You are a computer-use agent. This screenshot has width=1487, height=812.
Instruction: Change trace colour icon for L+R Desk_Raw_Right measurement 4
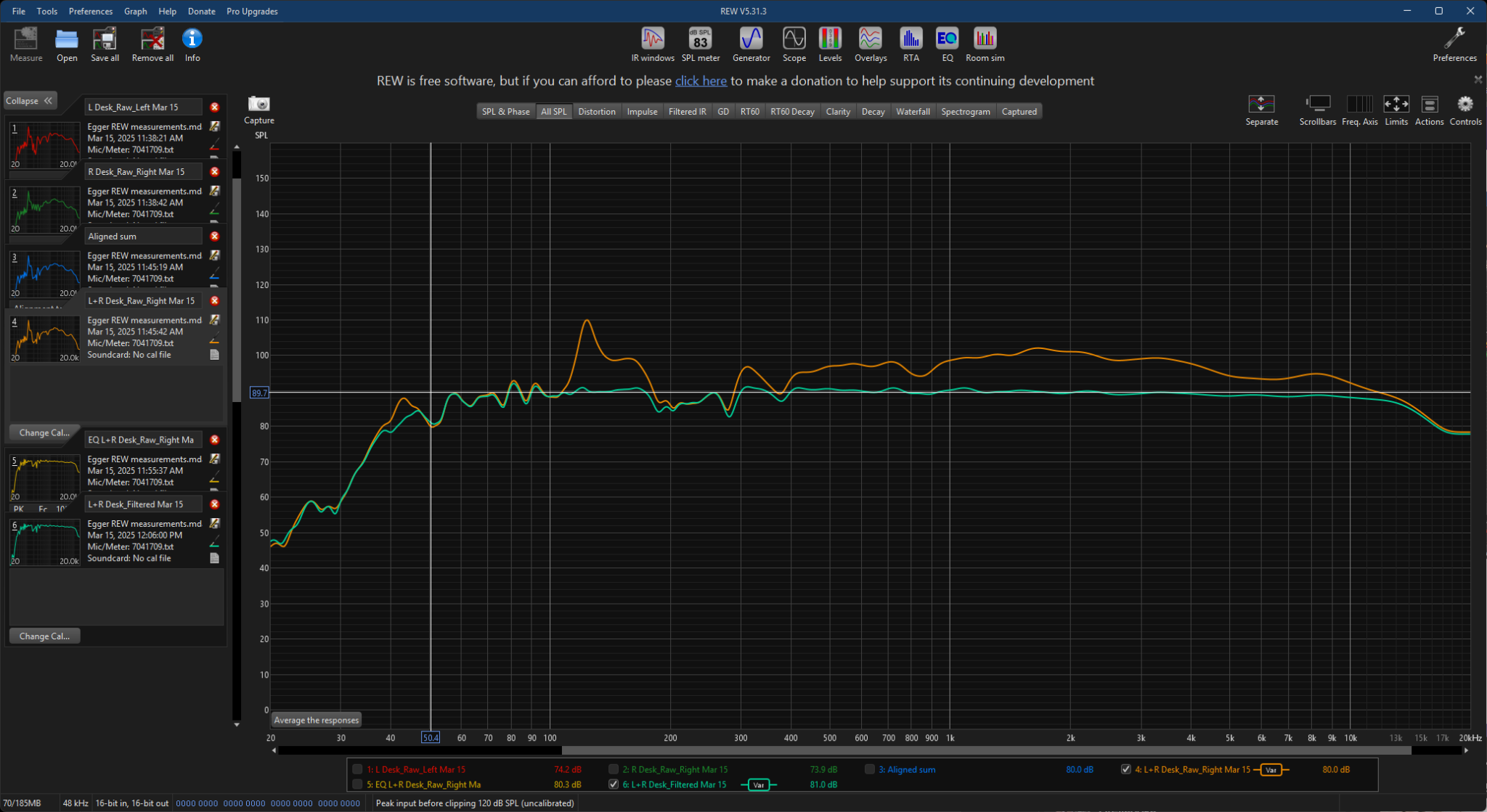[214, 339]
